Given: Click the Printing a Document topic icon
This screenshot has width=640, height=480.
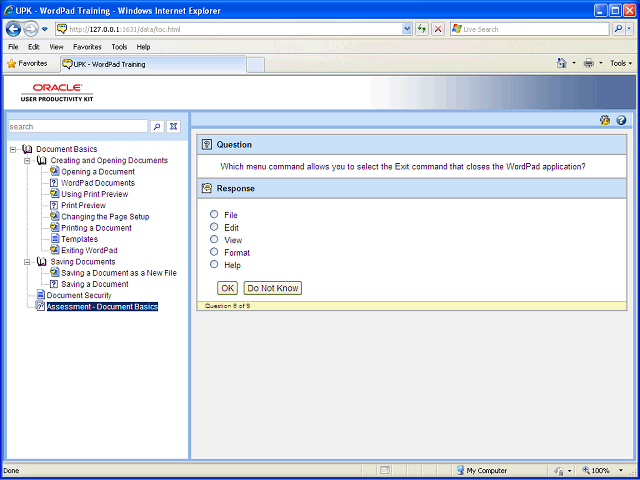Looking at the screenshot, I should click(54, 228).
